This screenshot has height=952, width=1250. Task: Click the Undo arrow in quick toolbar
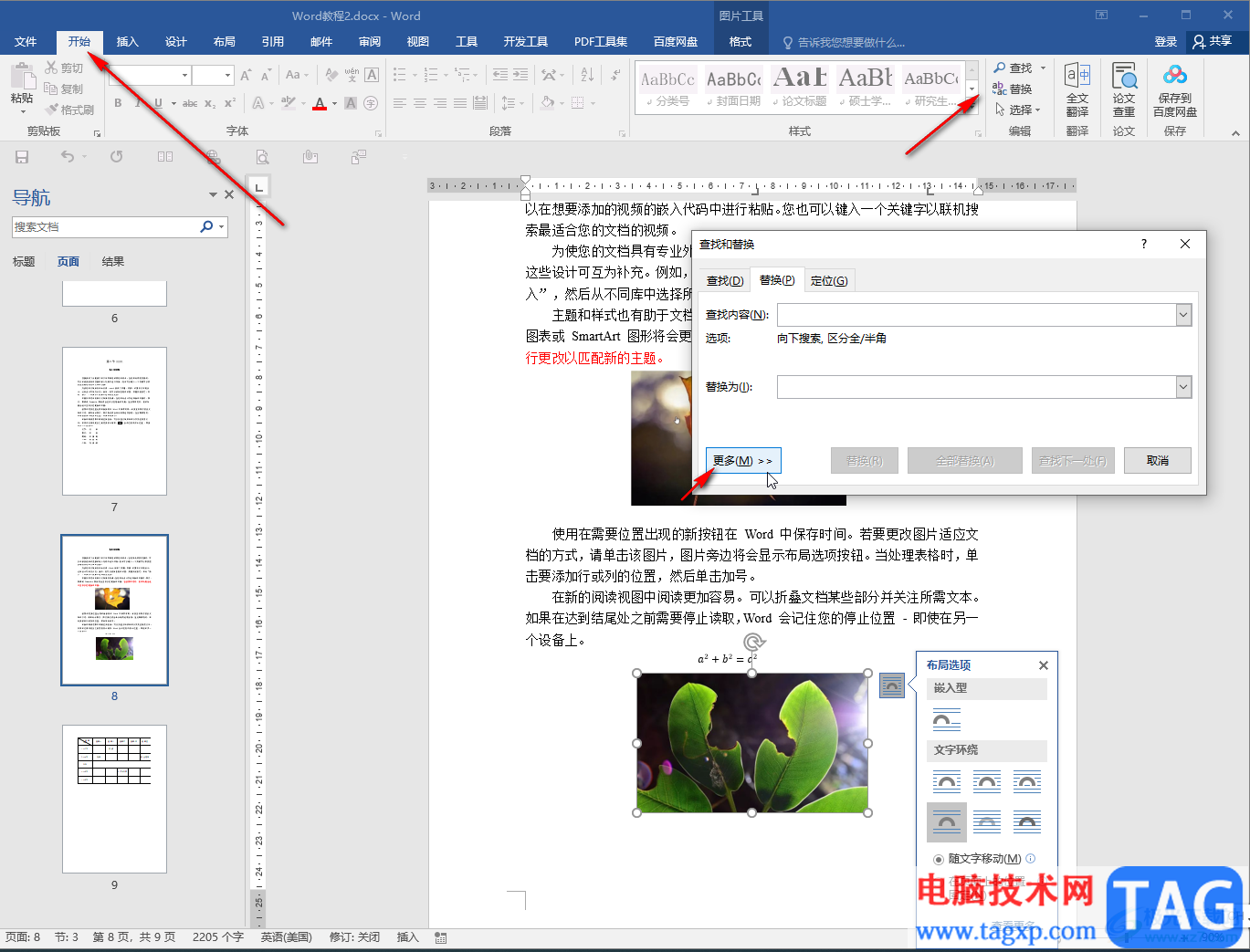[x=68, y=157]
